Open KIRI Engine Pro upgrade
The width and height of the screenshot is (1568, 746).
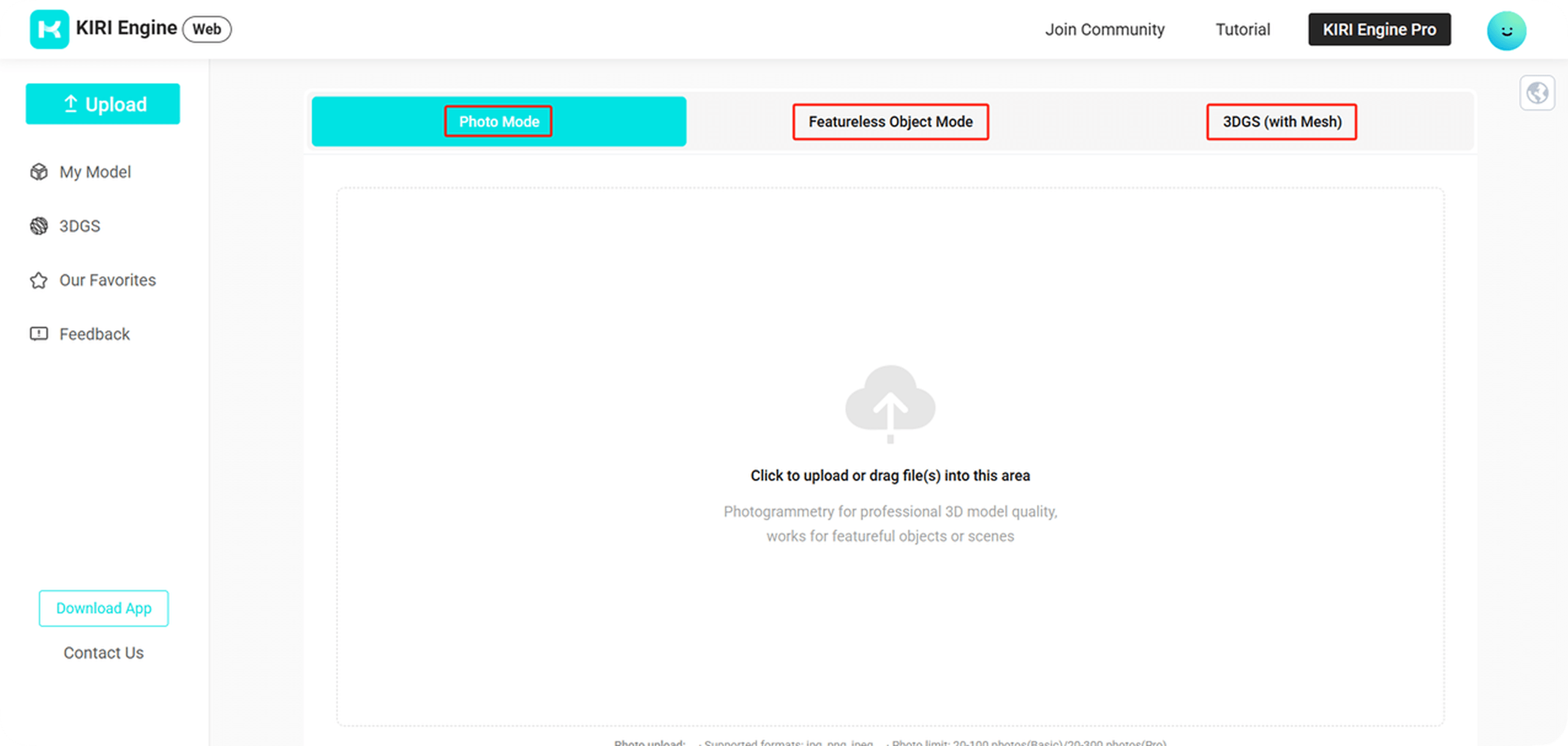click(1379, 29)
